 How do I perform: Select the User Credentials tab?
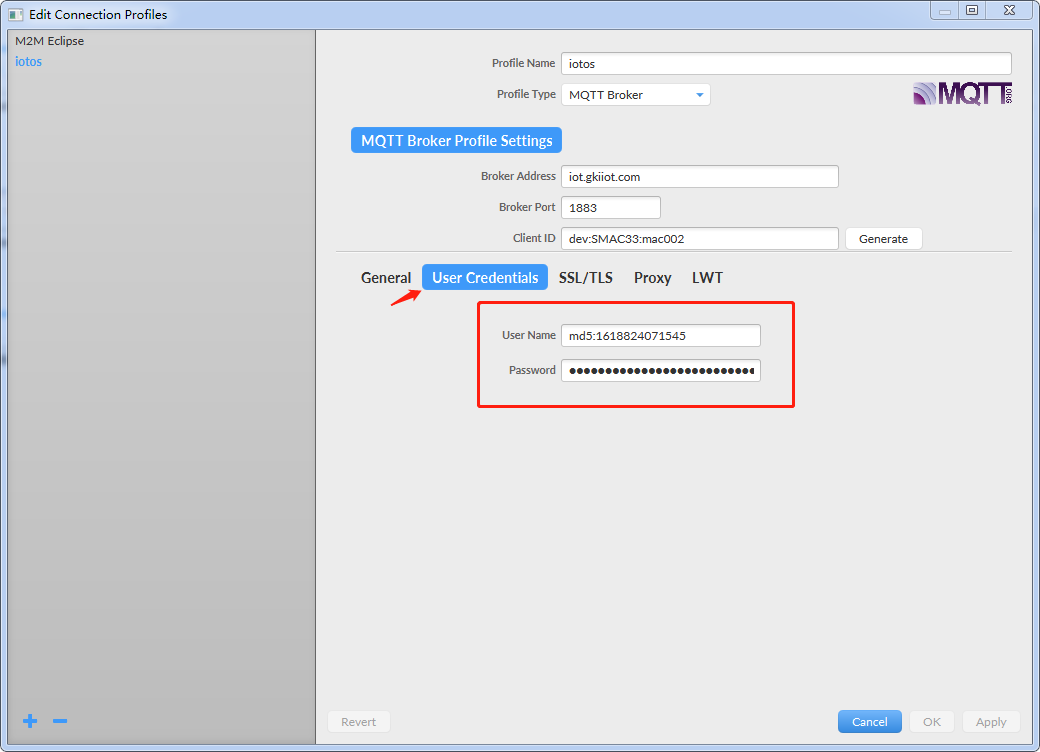485,277
